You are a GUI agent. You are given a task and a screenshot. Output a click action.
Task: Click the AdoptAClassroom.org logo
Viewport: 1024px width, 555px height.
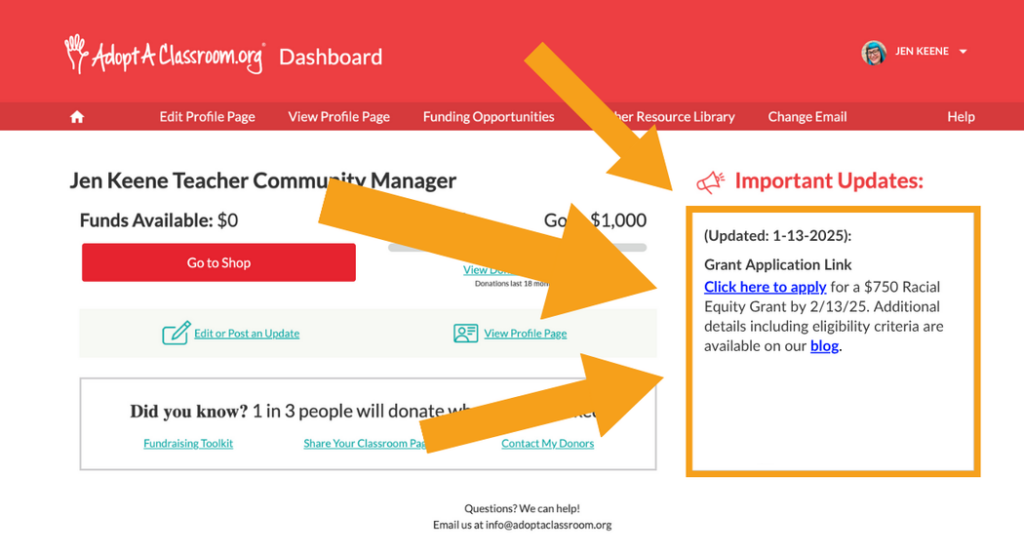coord(165,55)
